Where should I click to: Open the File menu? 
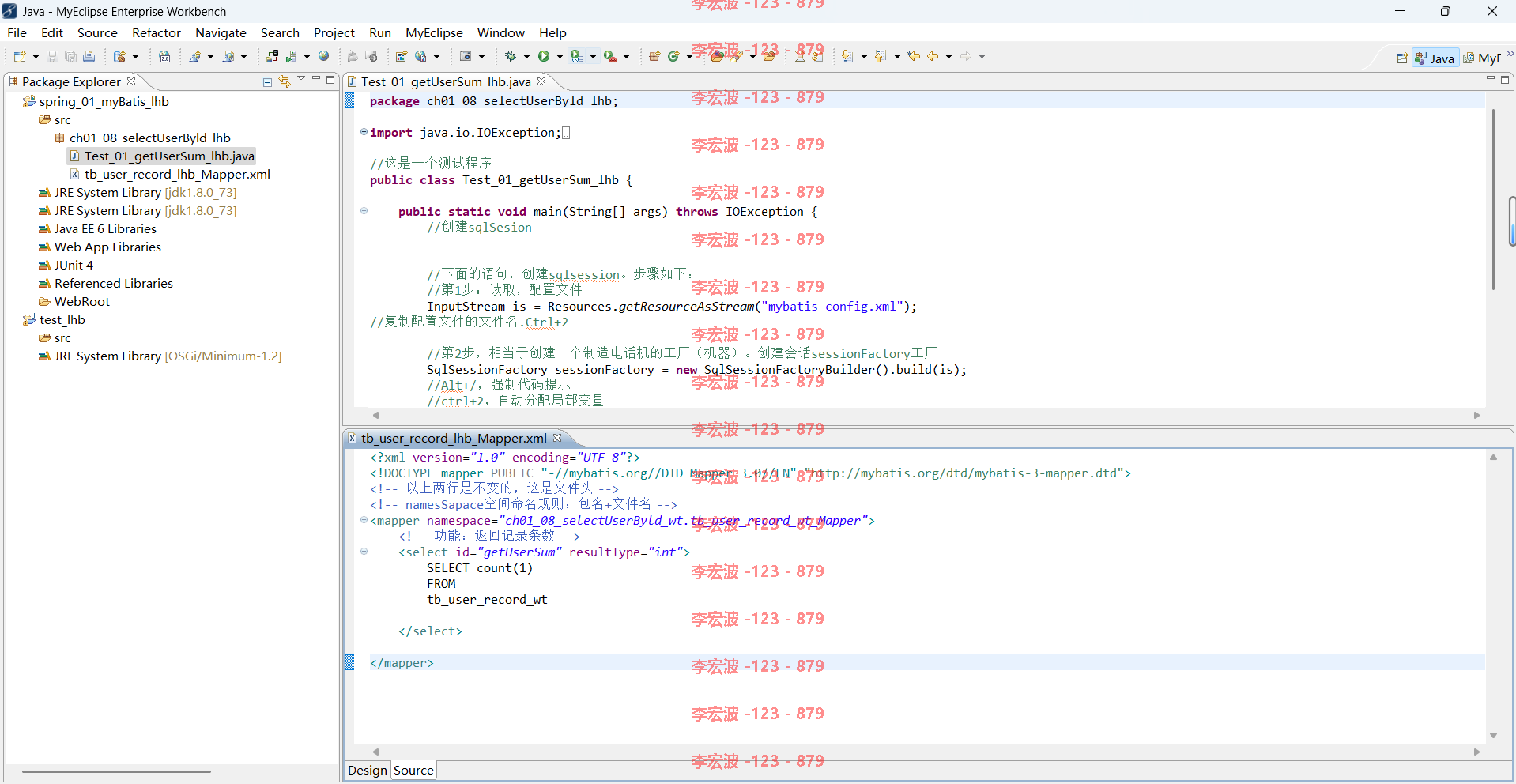point(17,32)
